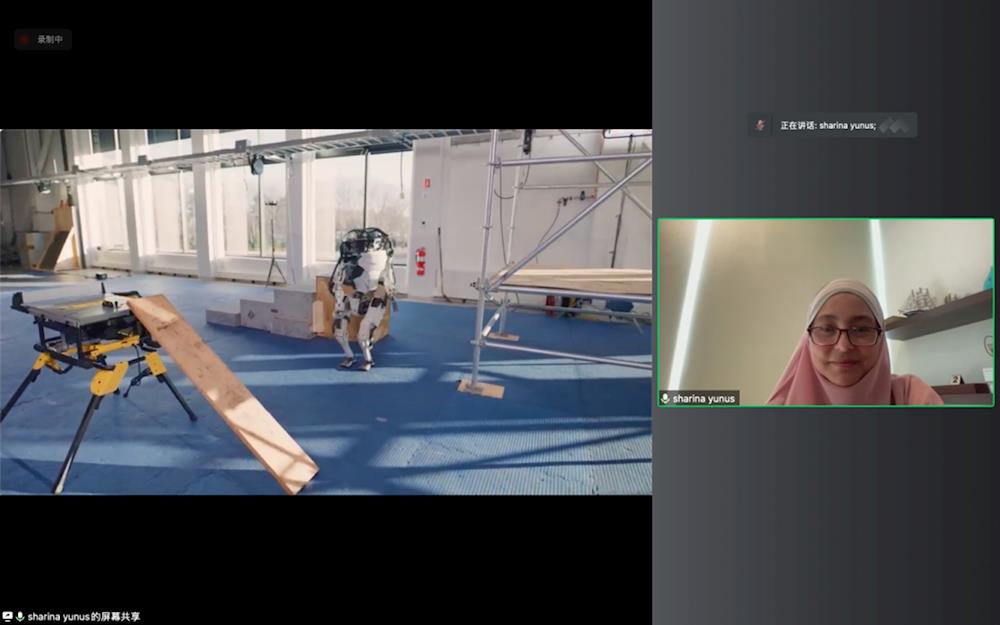
Task: Click the microphone icon on the webcam tile
Action: point(666,398)
